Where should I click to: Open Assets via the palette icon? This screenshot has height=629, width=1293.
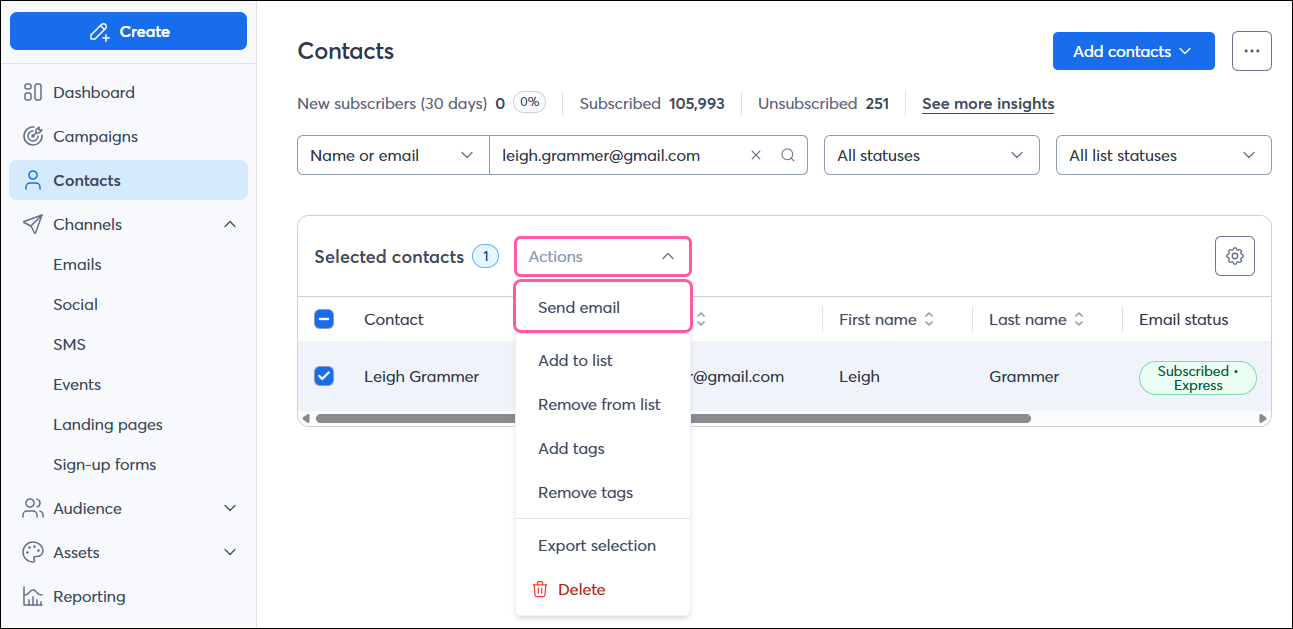click(32, 552)
